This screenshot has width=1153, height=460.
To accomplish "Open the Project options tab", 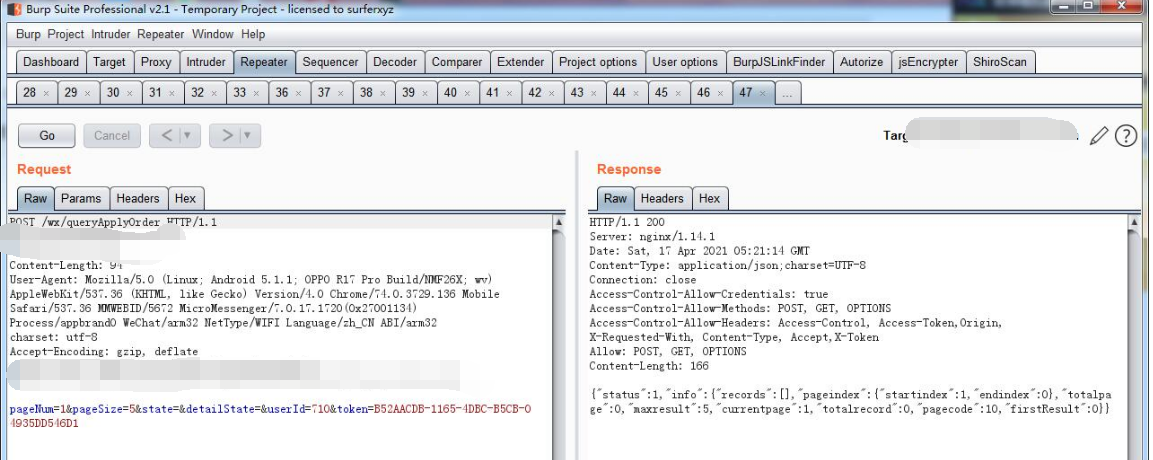I will coord(598,62).
